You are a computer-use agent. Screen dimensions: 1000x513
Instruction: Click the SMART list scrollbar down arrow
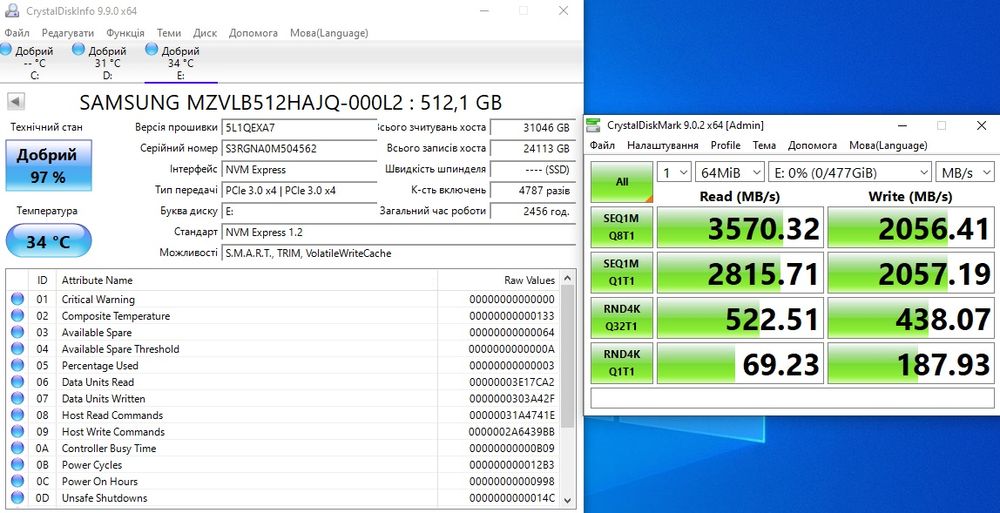568,501
